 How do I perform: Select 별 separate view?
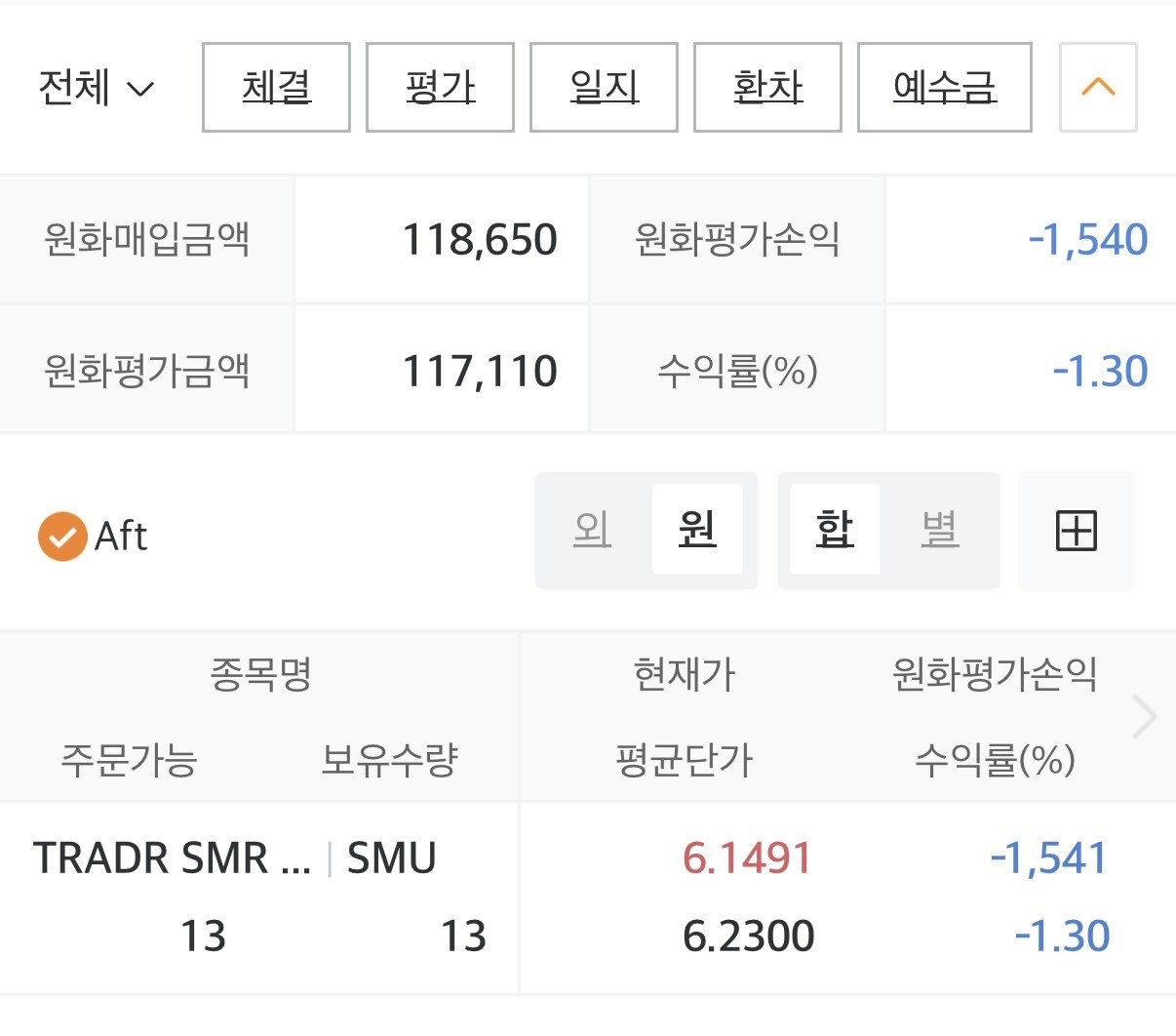pyautogui.click(x=940, y=530)
